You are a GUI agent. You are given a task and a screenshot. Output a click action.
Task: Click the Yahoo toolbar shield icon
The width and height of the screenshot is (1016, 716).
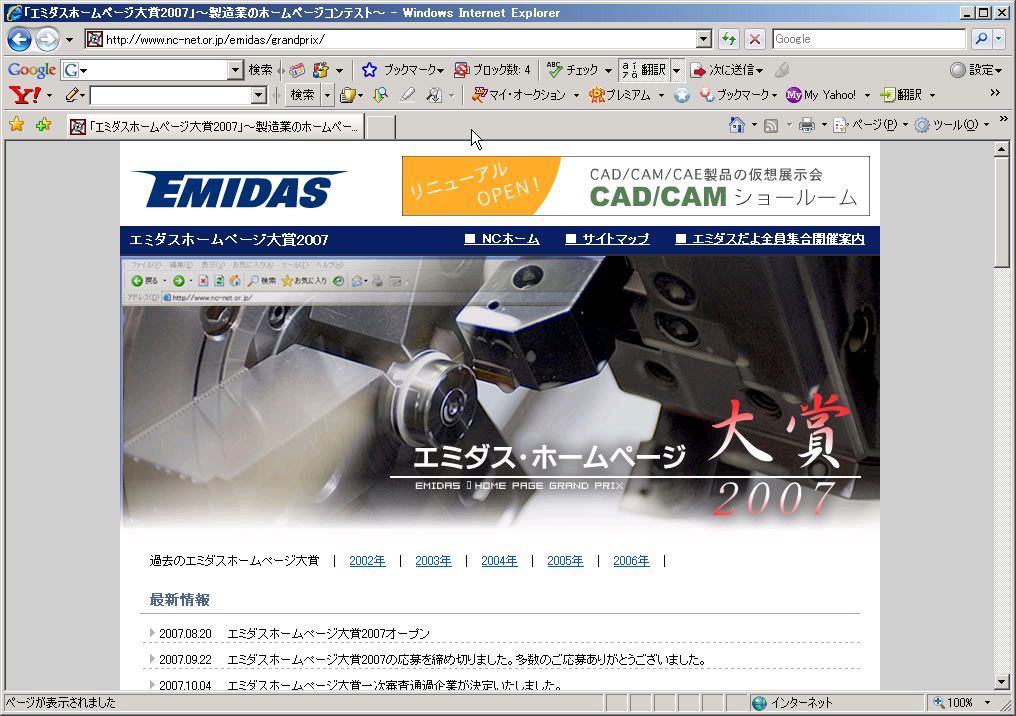[x=348, y=95]
